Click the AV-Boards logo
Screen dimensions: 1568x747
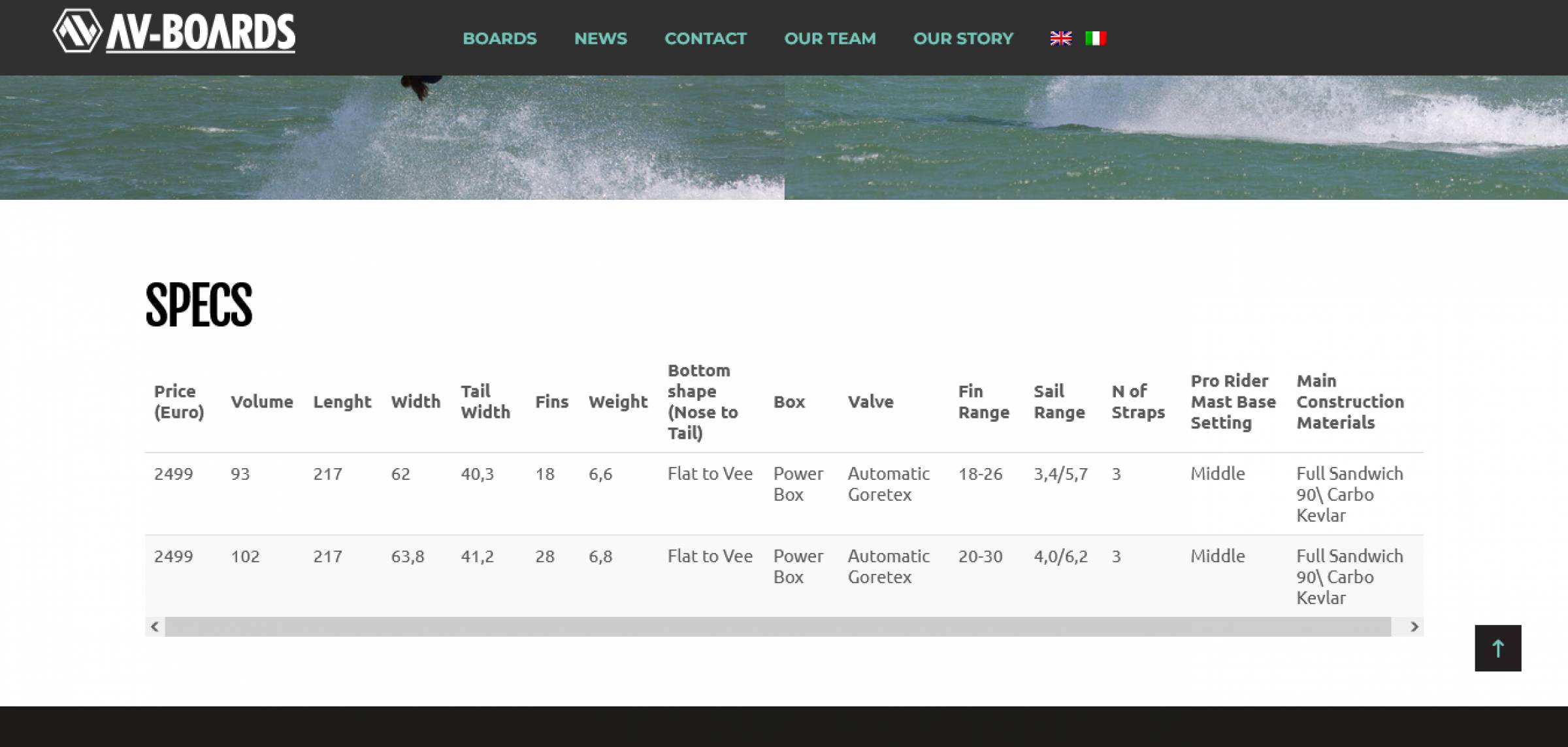174,31
